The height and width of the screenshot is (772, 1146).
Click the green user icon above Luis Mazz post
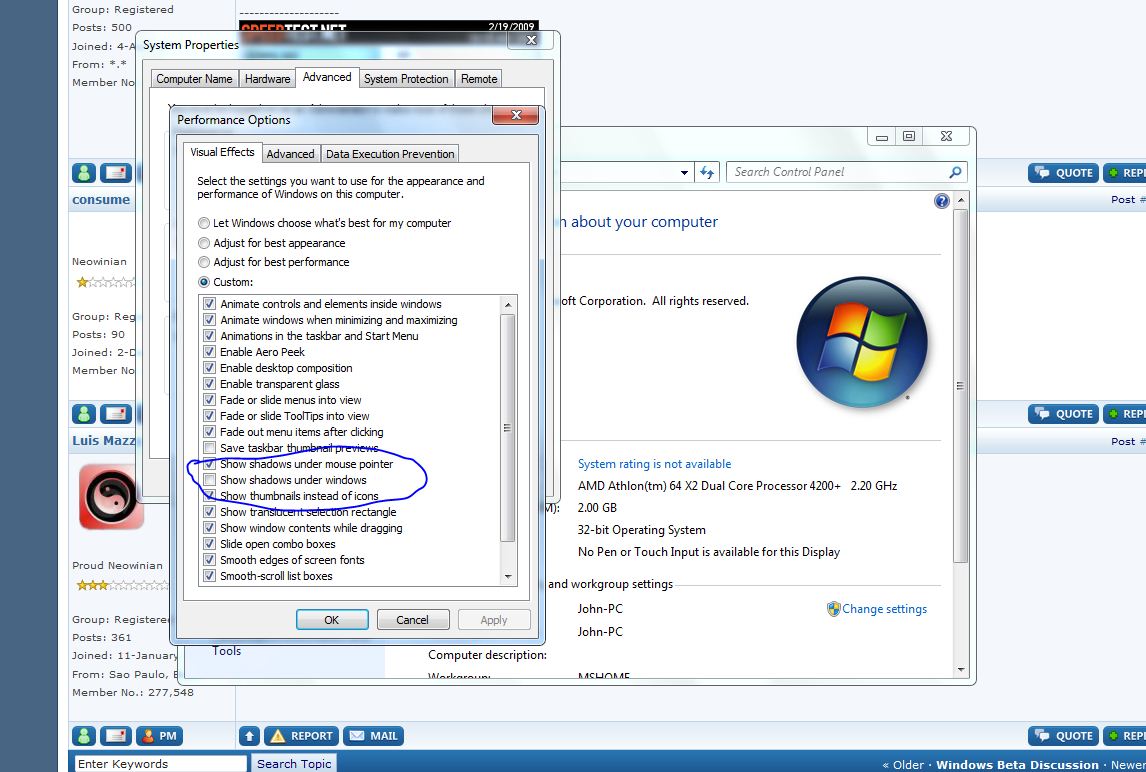[x=84, y=414]
